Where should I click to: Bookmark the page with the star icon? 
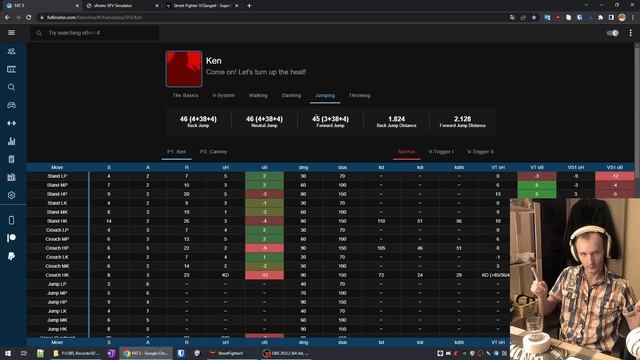point(534,18)
